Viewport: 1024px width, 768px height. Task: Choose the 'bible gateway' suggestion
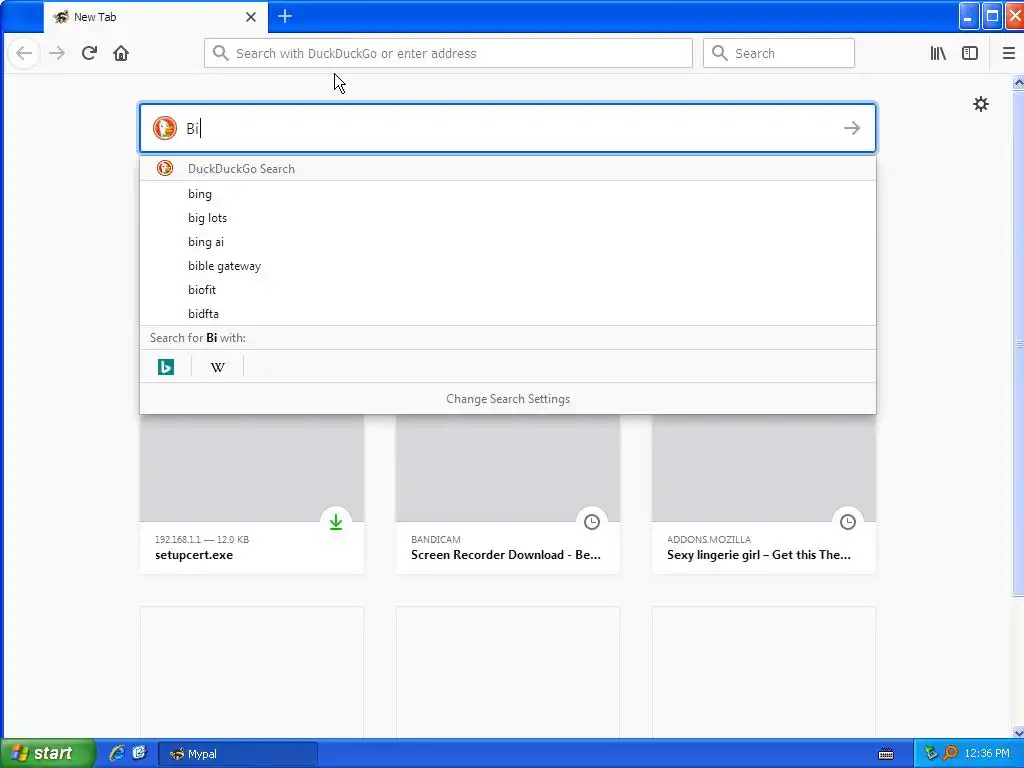click(x=507, y=266)
